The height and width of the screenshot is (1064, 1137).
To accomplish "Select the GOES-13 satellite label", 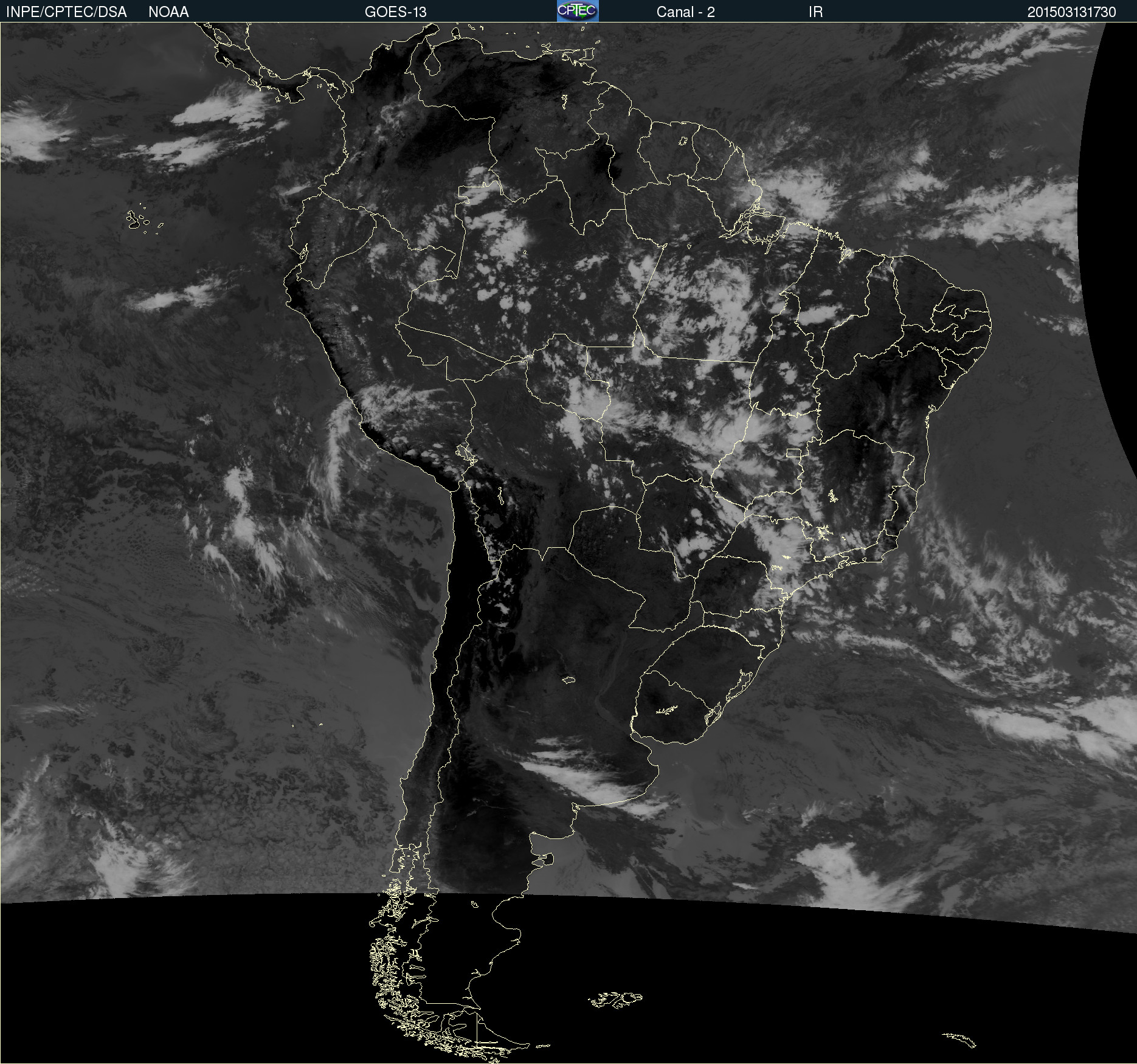I will pyautogui.click(x=396, y=12).
